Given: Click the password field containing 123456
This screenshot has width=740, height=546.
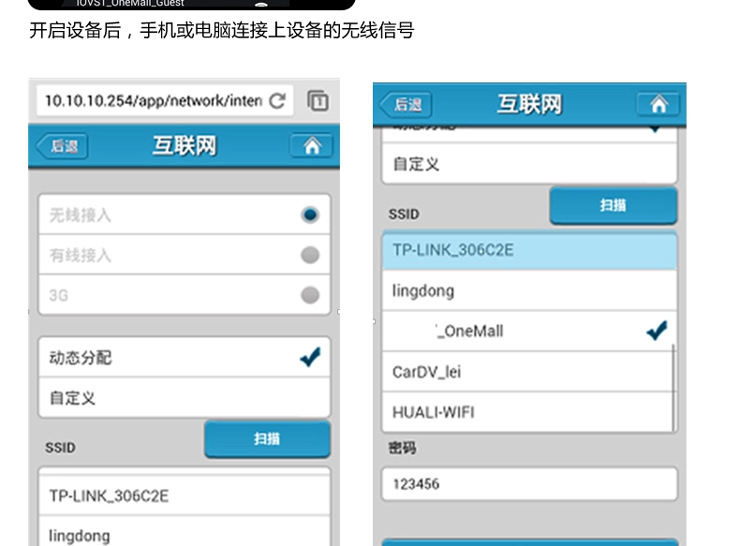Looking at the screenshot, I should pyautogui.click(x=529, y=484).
